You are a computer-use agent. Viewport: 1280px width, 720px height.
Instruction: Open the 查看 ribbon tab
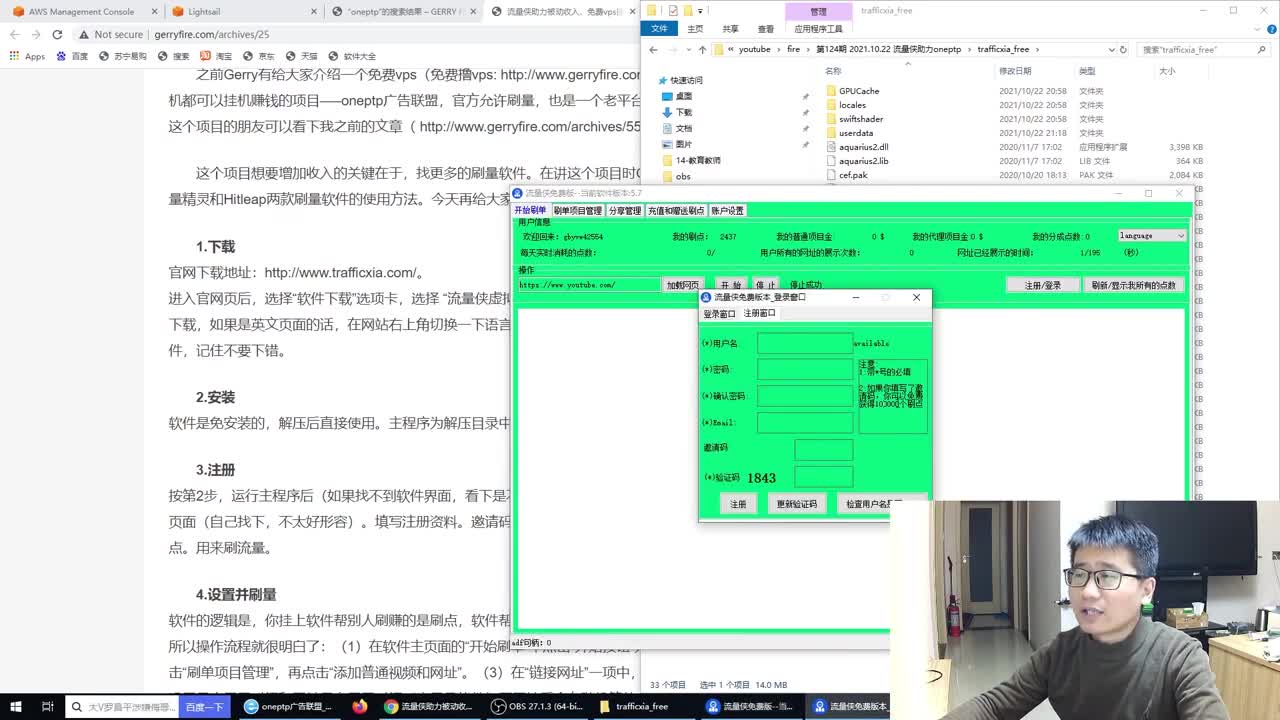coord(766,29)
